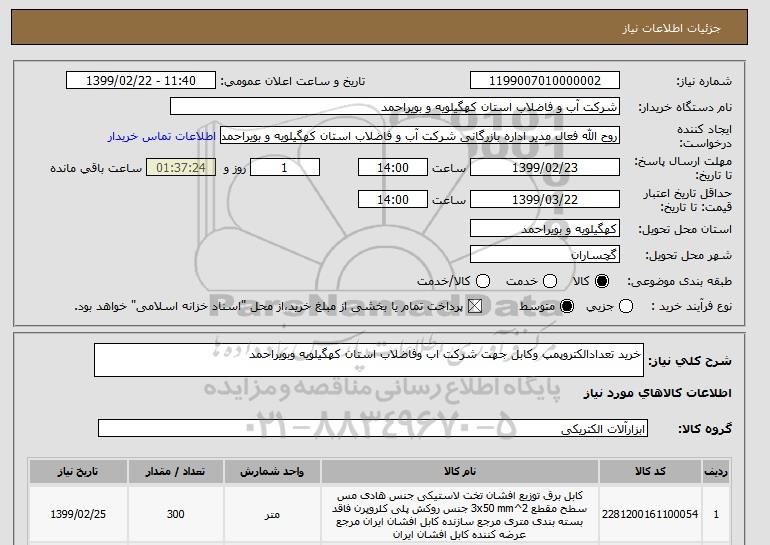
Task: Click the cable item description in row 1
Action: click(x=460, y=515)
